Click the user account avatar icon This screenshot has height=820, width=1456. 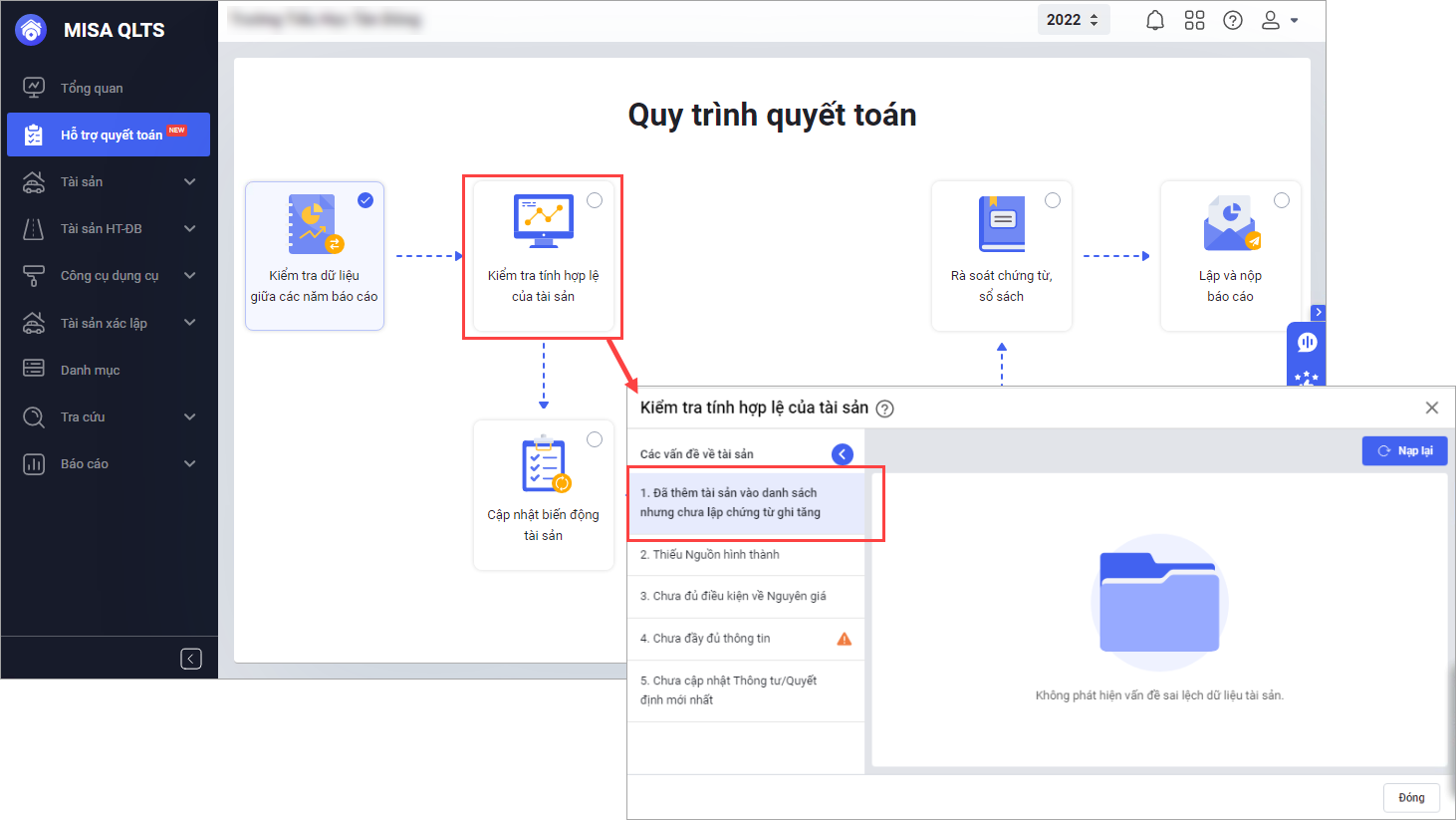pyautogui.click(x=1271, y=20)
